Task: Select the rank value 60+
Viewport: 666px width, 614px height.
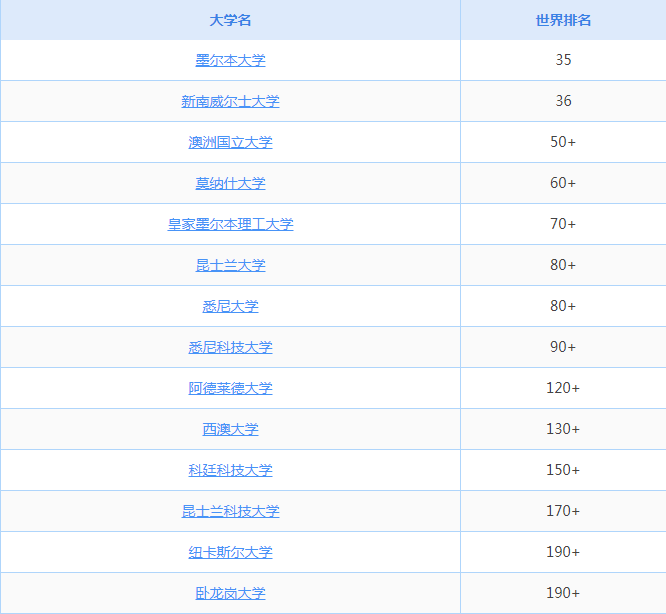Action: pos(563,183)
